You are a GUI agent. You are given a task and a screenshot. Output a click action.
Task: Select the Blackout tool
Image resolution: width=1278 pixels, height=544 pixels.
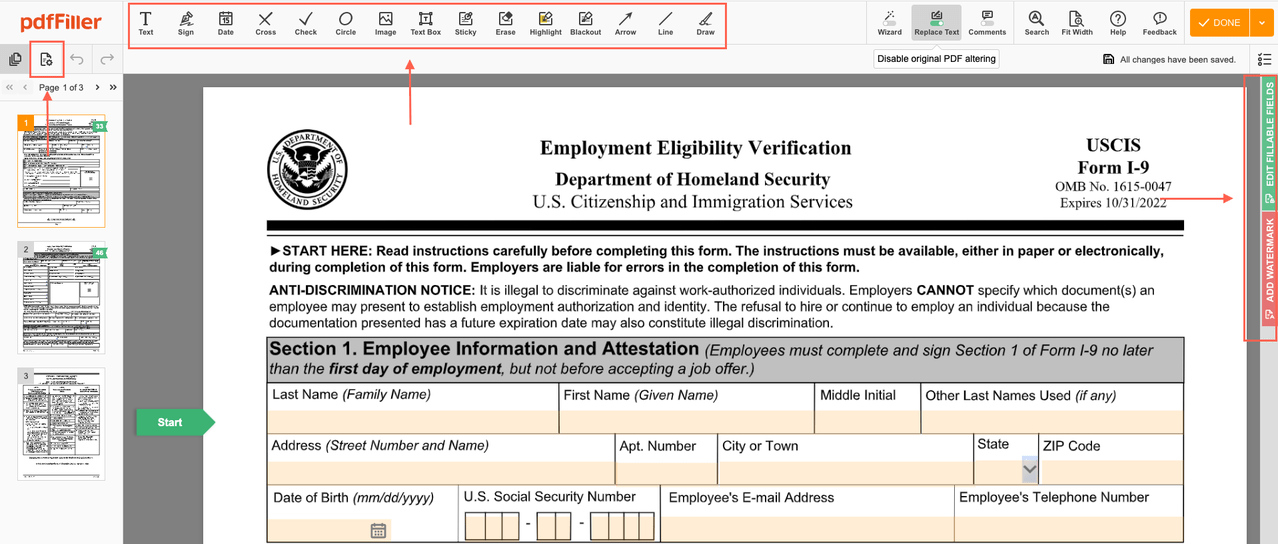pos(585,23)
